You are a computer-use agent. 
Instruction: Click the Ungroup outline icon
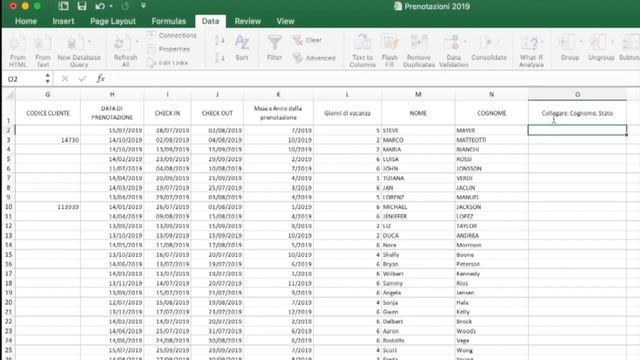coord(598,43)
